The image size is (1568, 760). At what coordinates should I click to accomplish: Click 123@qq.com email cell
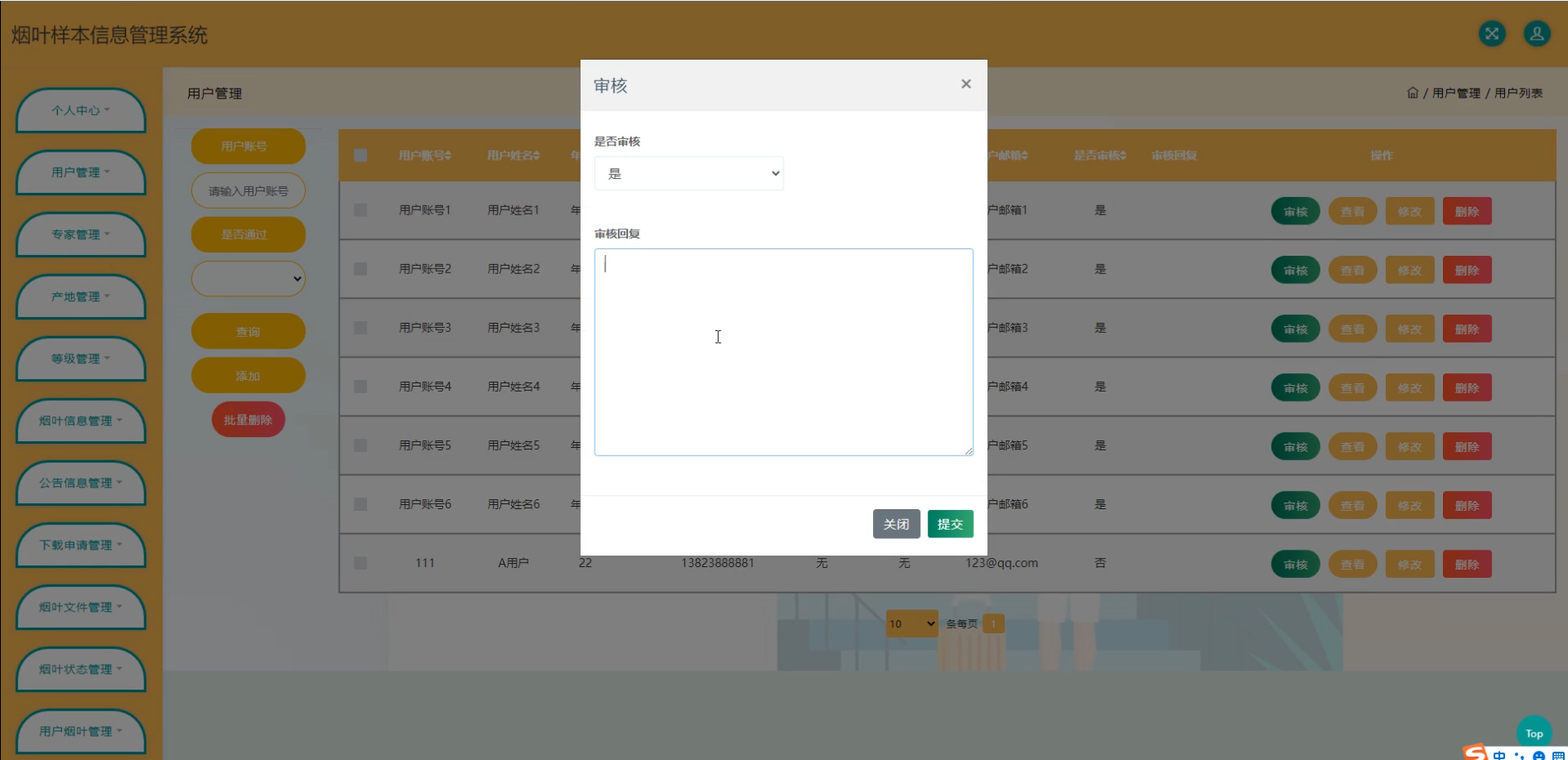click(x=1001, y=563)
